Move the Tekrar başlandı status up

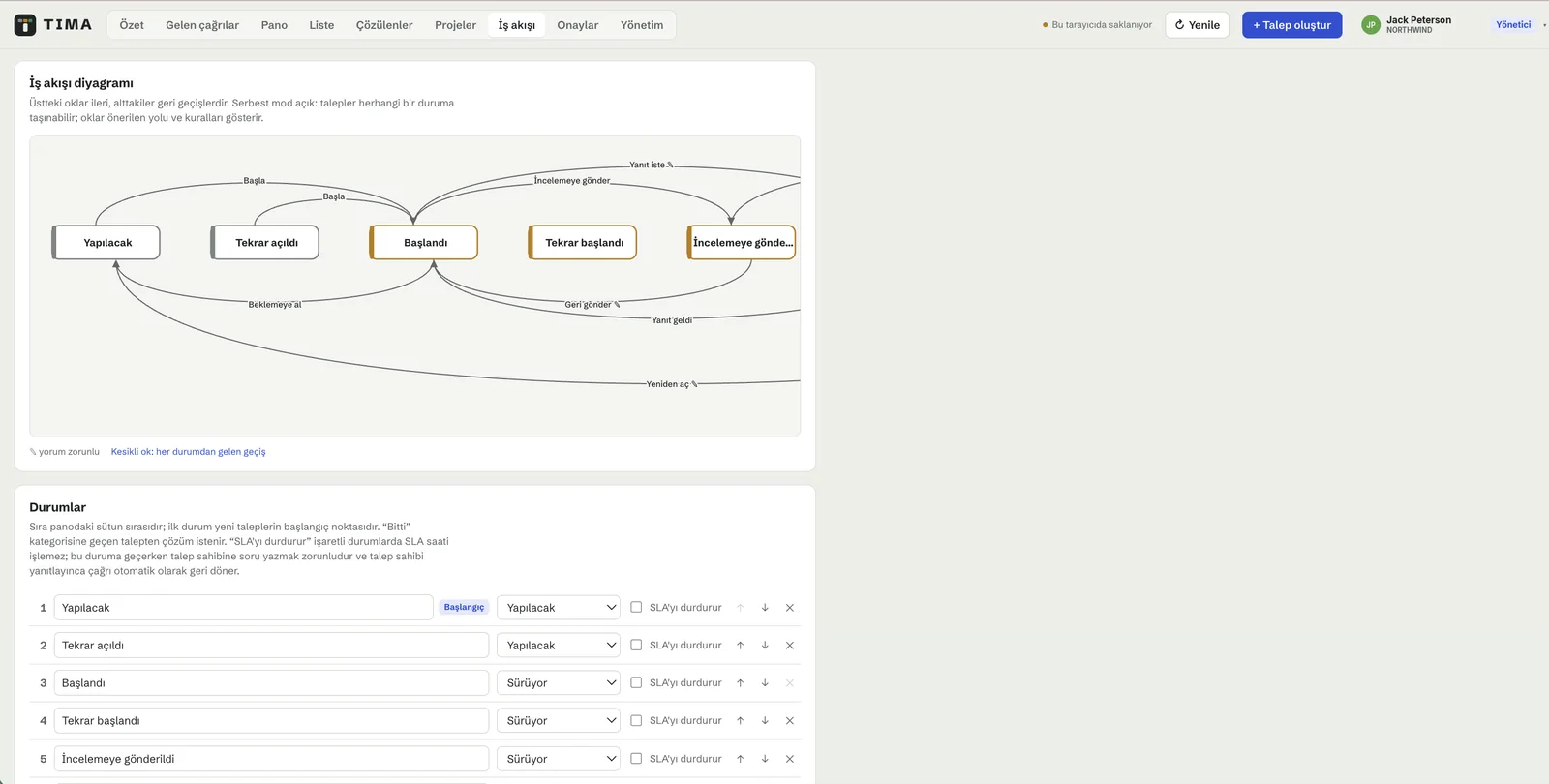(740, 721)
